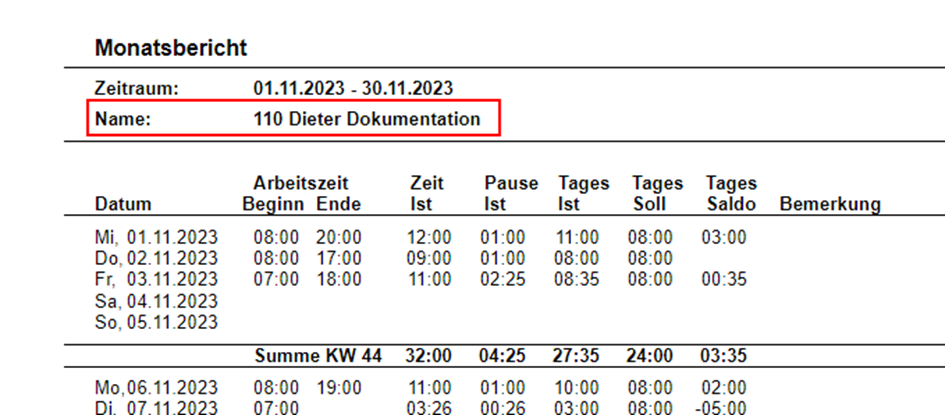Click Tages Ist 10:00 on 06.11.2023
This screenshot has width=945, height=415.
pos(577,387)
